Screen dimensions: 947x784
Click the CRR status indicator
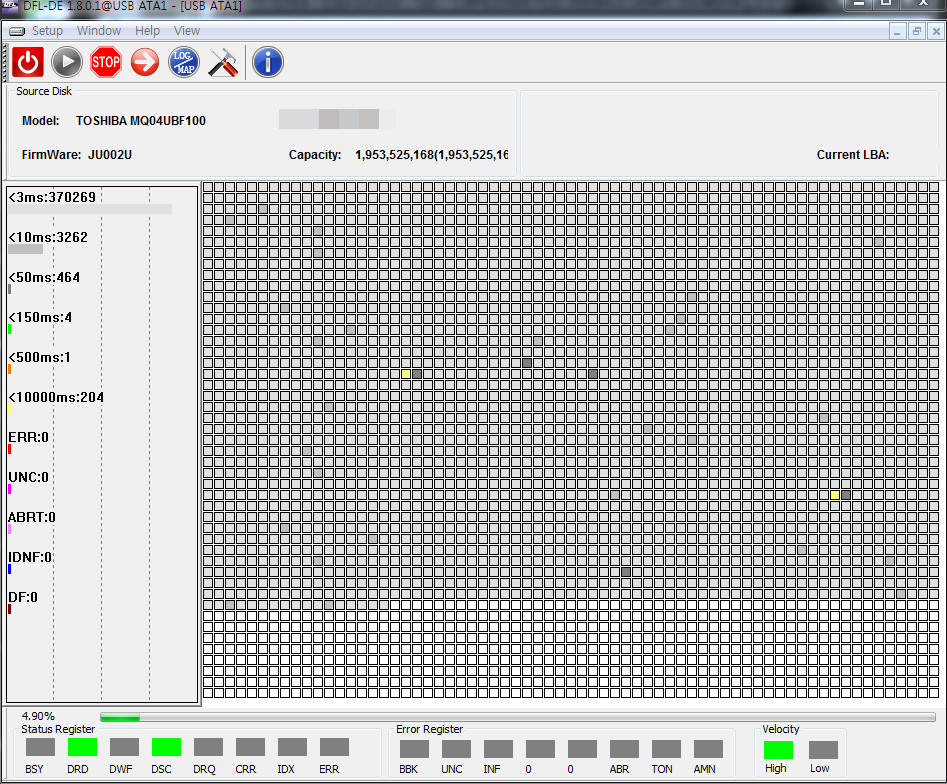[250, 747]
